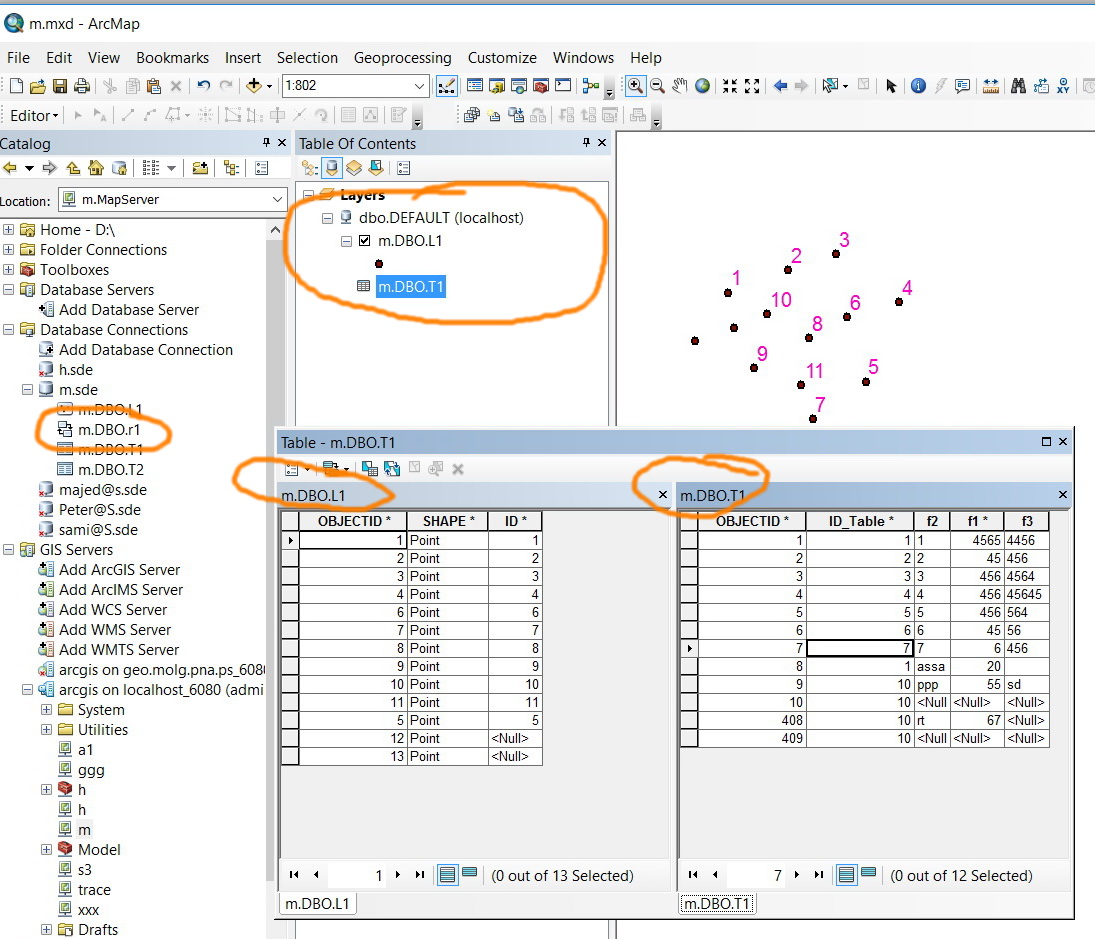Click the Go To XY icon
Screen dimensions: 1095x939
[x=1063, y=86]
